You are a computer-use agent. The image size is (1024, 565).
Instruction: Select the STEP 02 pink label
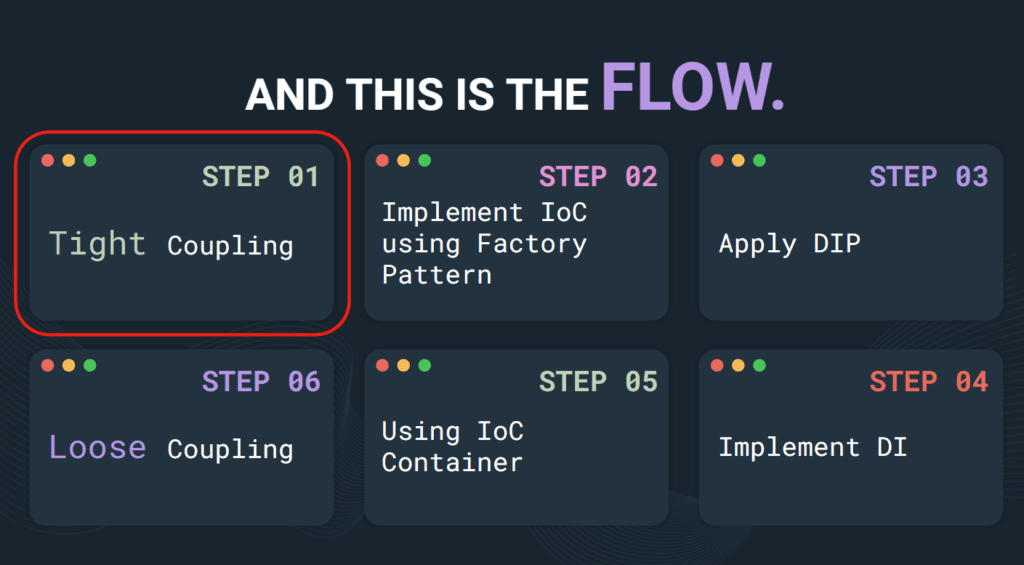click(x=598, y=177)
